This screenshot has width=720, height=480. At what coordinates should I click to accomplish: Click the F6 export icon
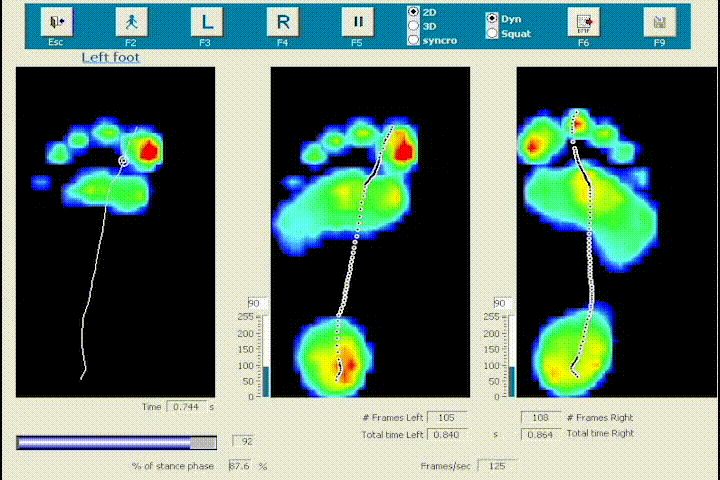click(x=584, y=22)
